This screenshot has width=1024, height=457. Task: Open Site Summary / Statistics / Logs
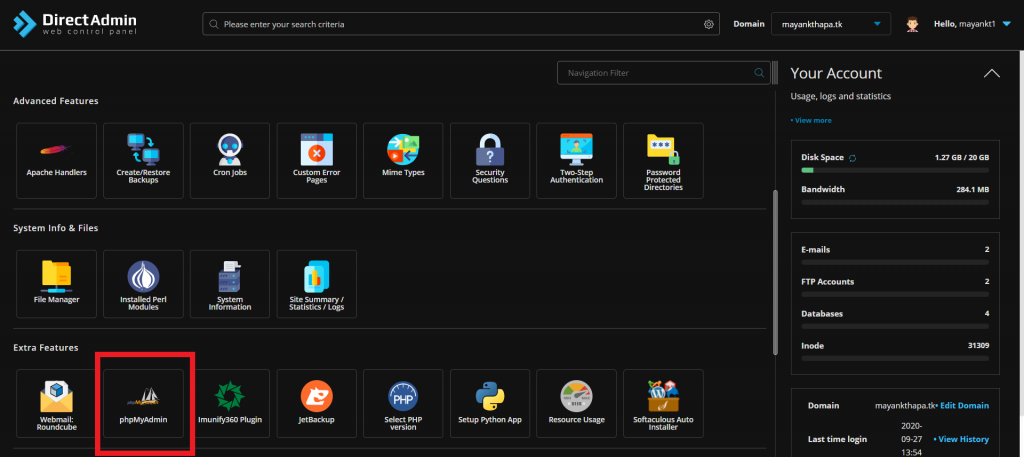point(317,284)
